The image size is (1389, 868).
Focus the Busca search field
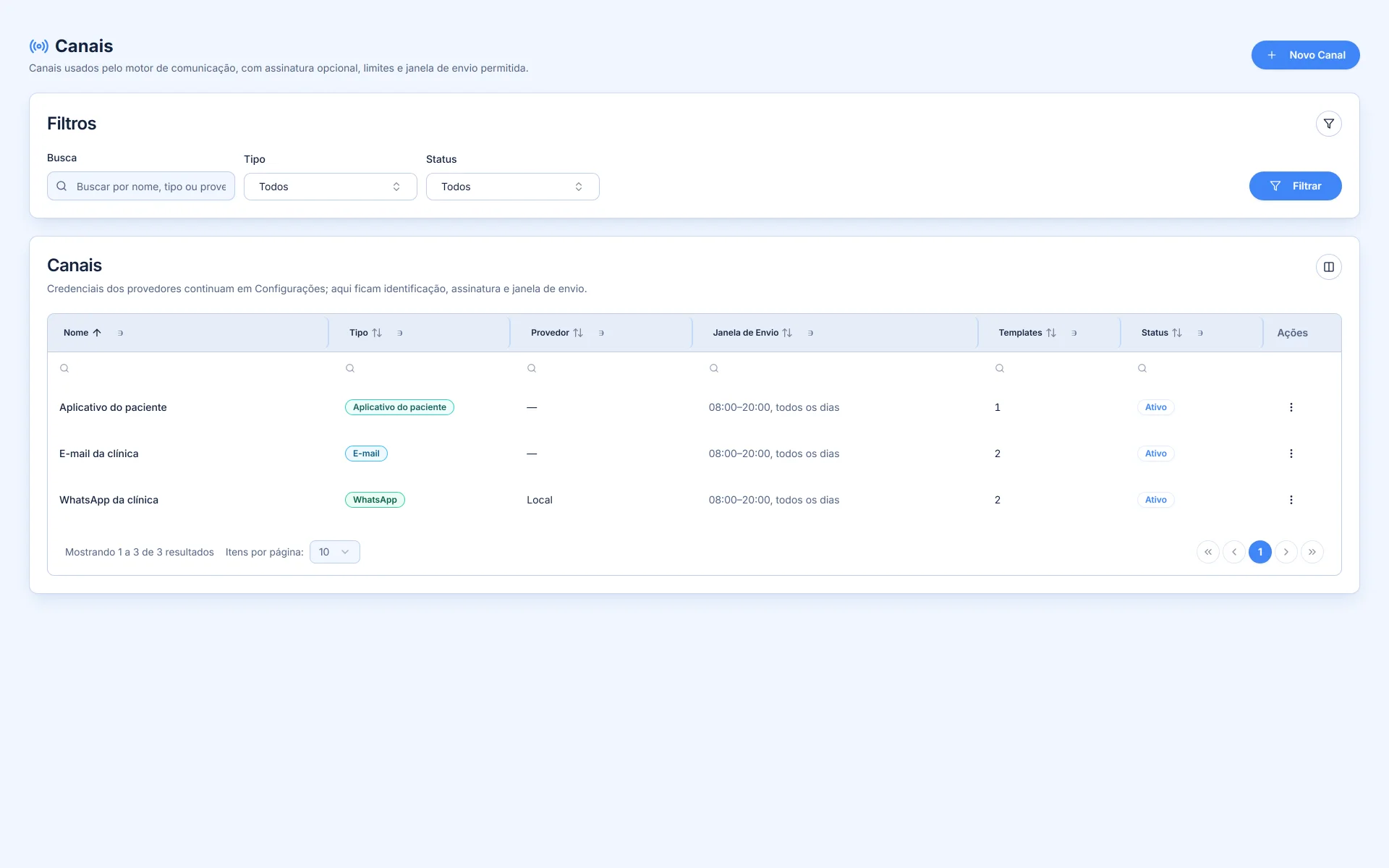141,186
